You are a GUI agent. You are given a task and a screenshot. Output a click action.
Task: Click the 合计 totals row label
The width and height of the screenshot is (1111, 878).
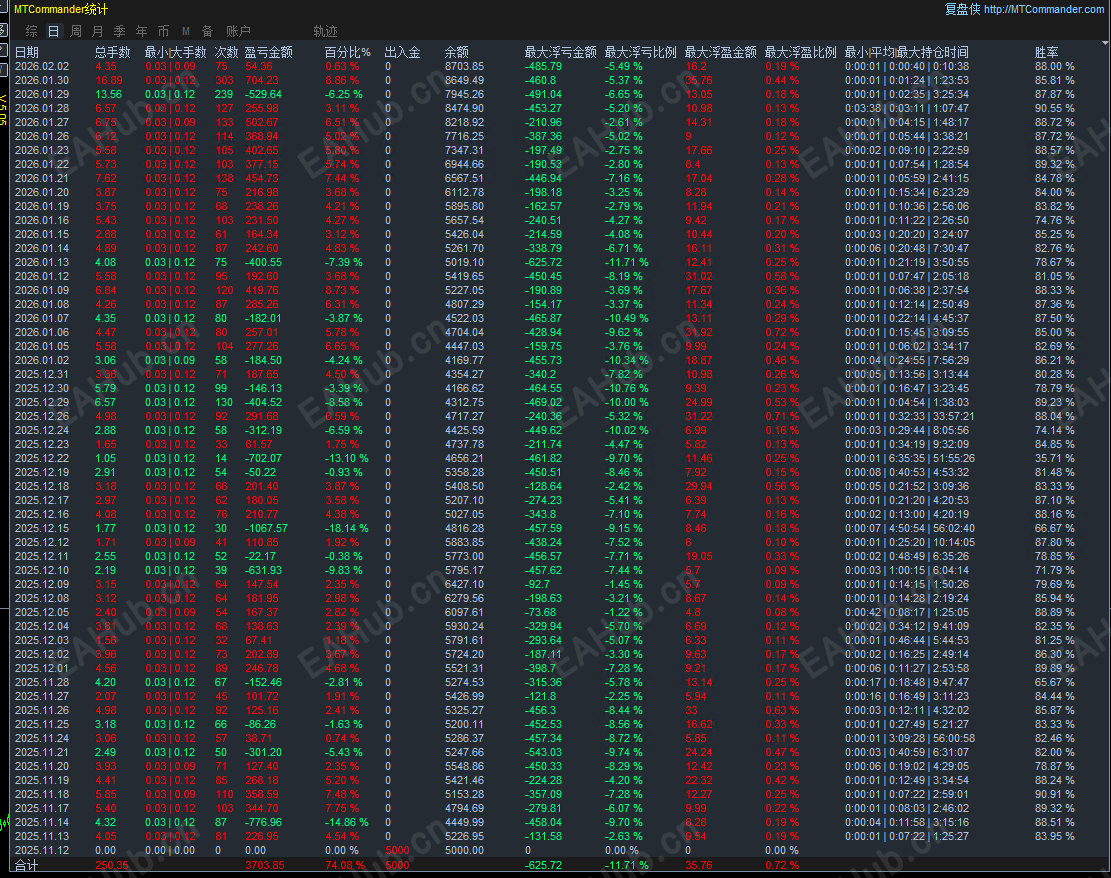pyautogui.click(x=26, y=865)
